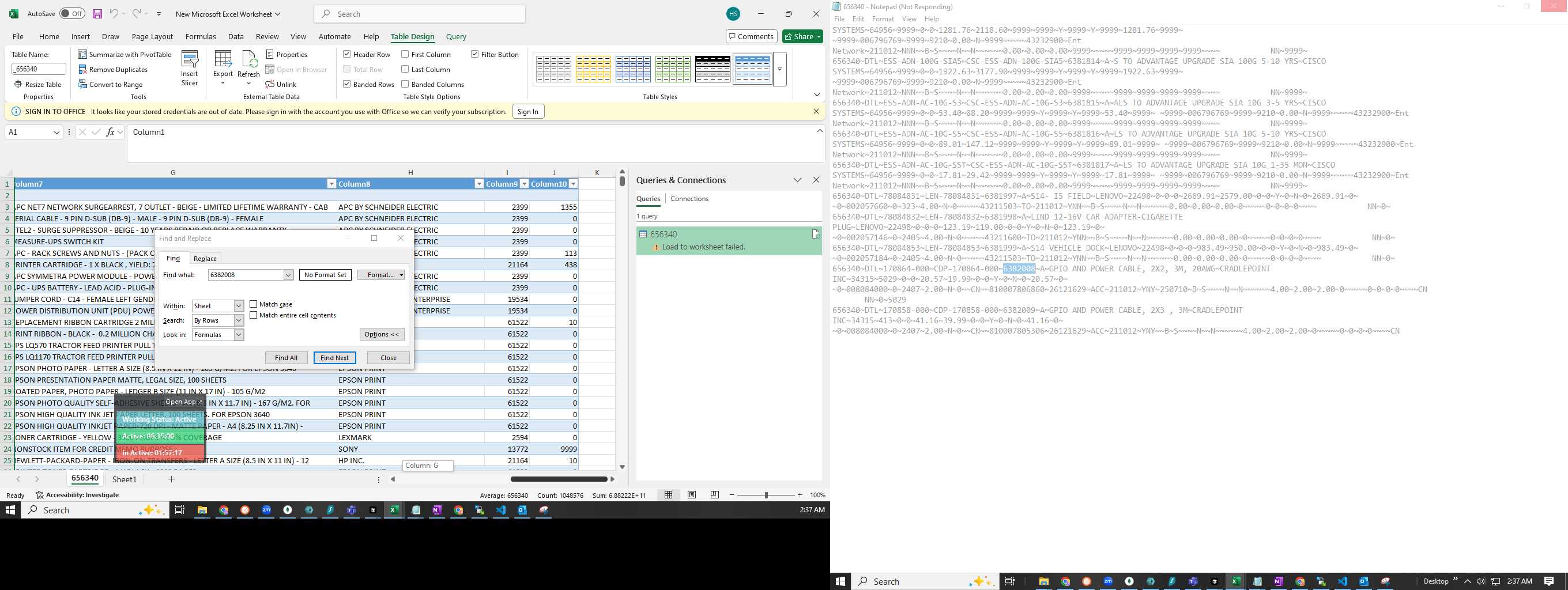Open Format menu in Notepad
Screen dimensions: 1568x590
[883, 19]
